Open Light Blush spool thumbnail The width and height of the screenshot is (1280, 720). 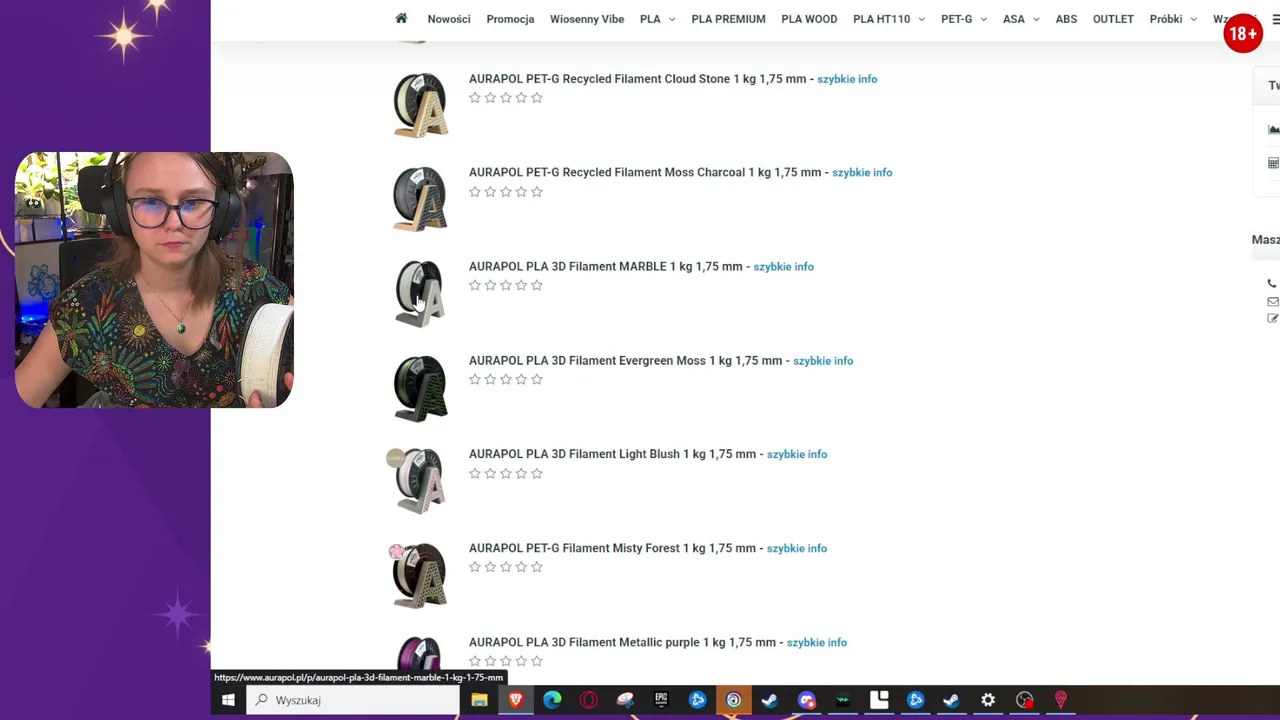(420, 480)
